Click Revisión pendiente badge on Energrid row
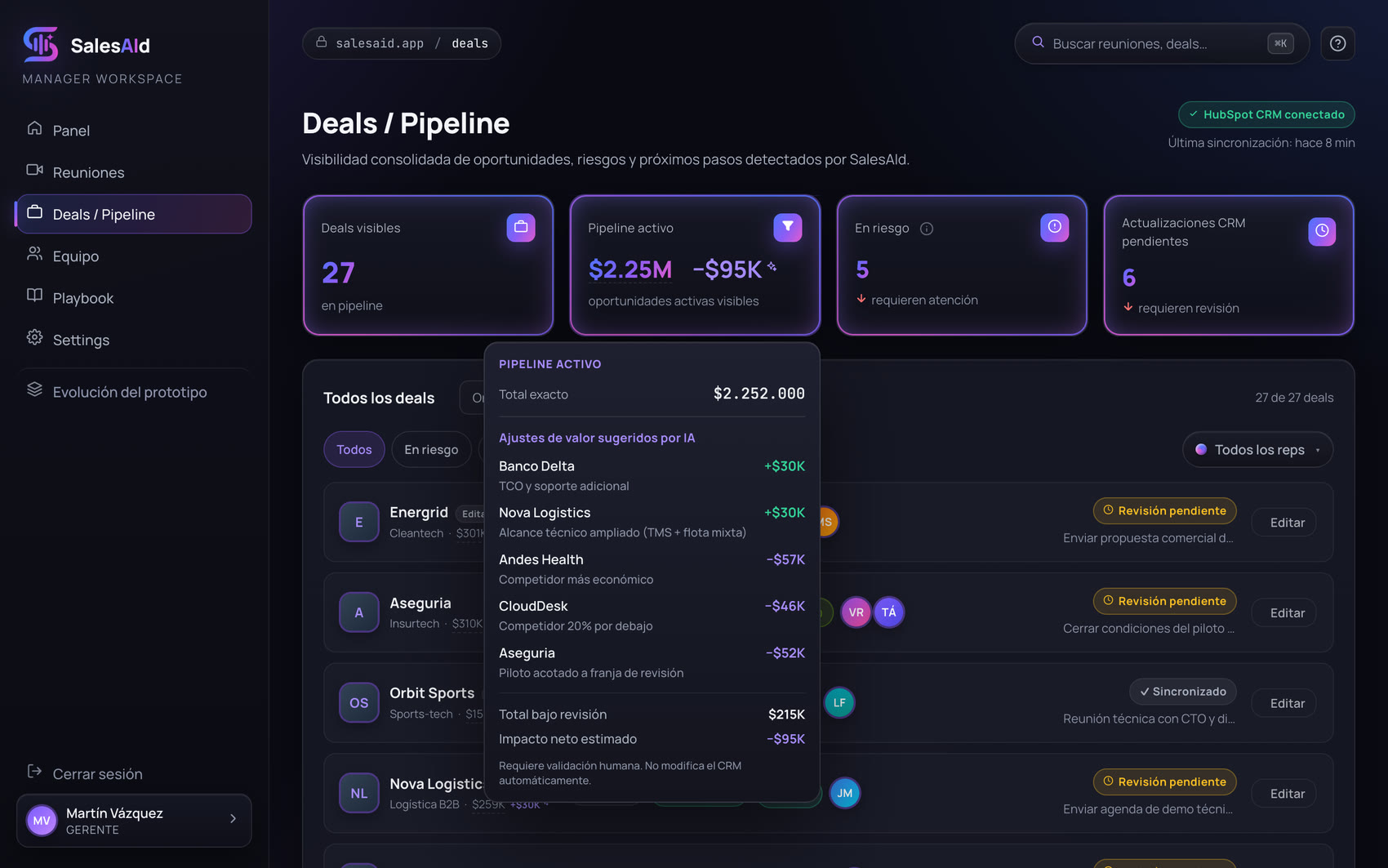Screen dimensions: 1388x868 1164,510
